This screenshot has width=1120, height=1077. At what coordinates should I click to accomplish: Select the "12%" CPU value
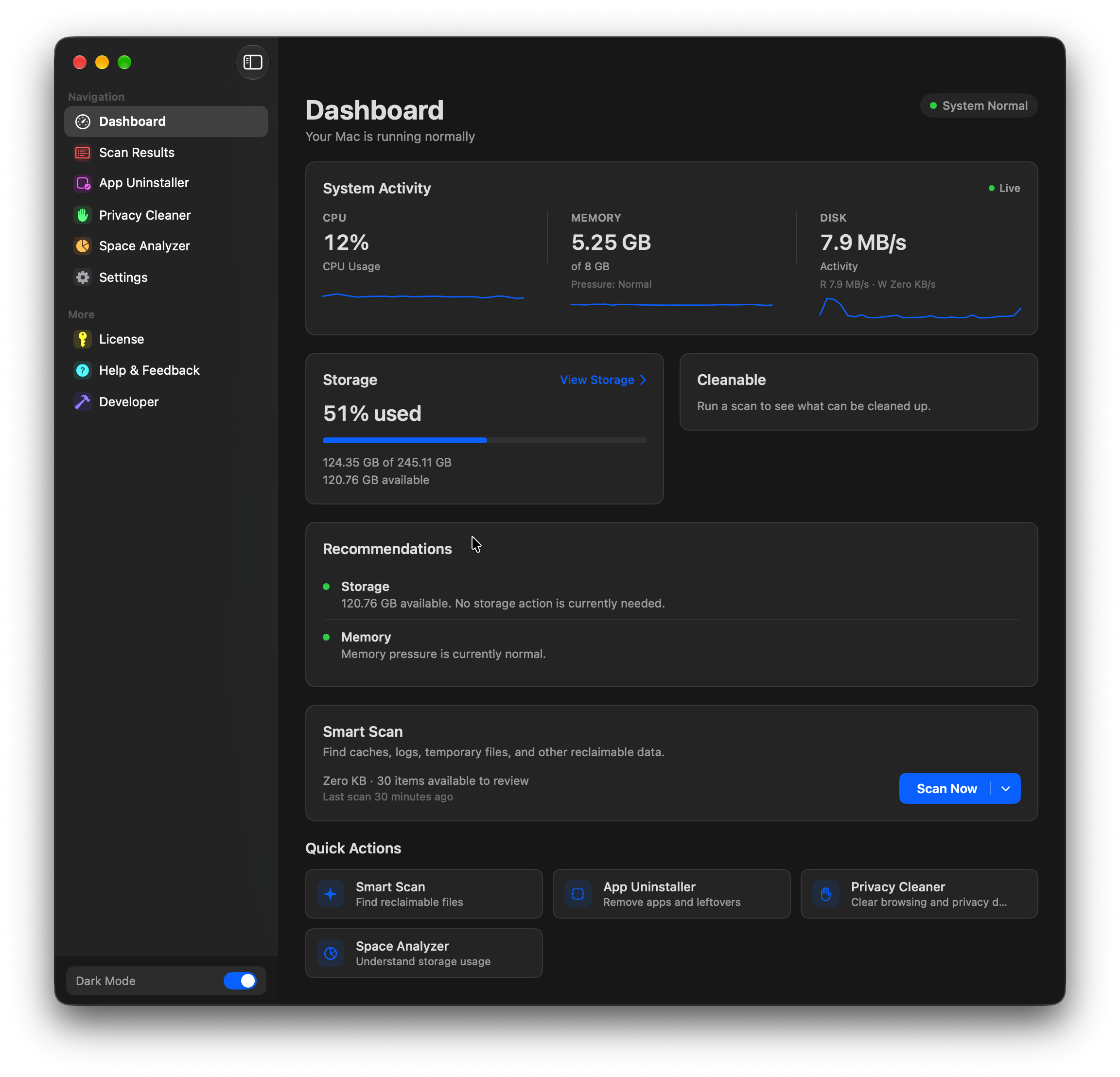(346, 242)
